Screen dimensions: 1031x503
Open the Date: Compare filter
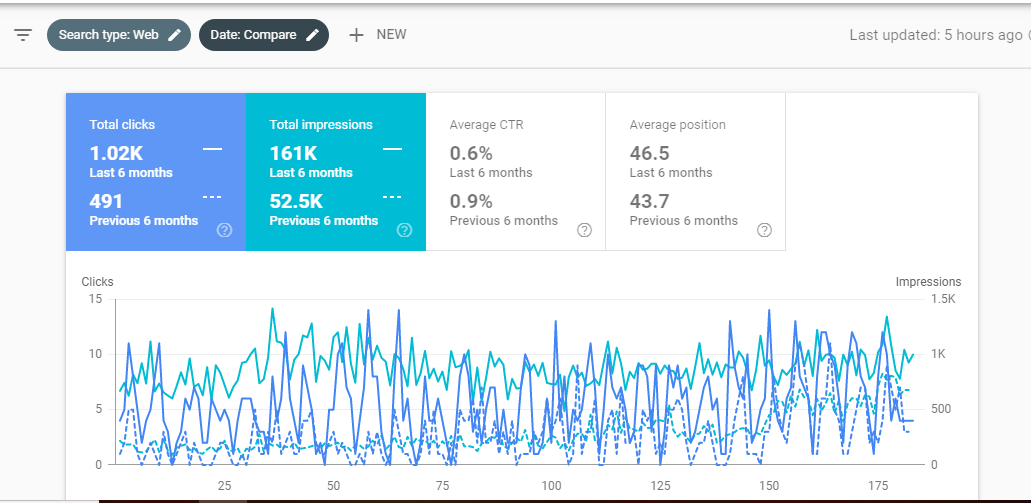click(253, 35)
